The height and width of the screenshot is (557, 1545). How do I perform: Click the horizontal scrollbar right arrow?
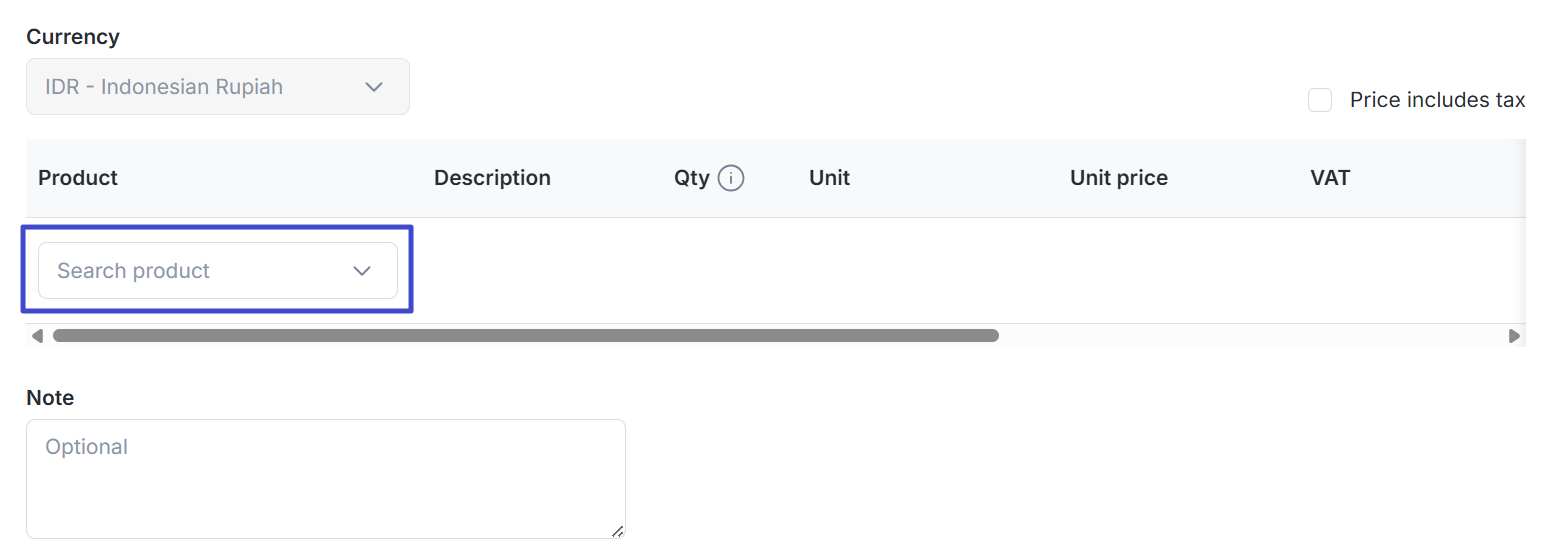pos(1514,336)
